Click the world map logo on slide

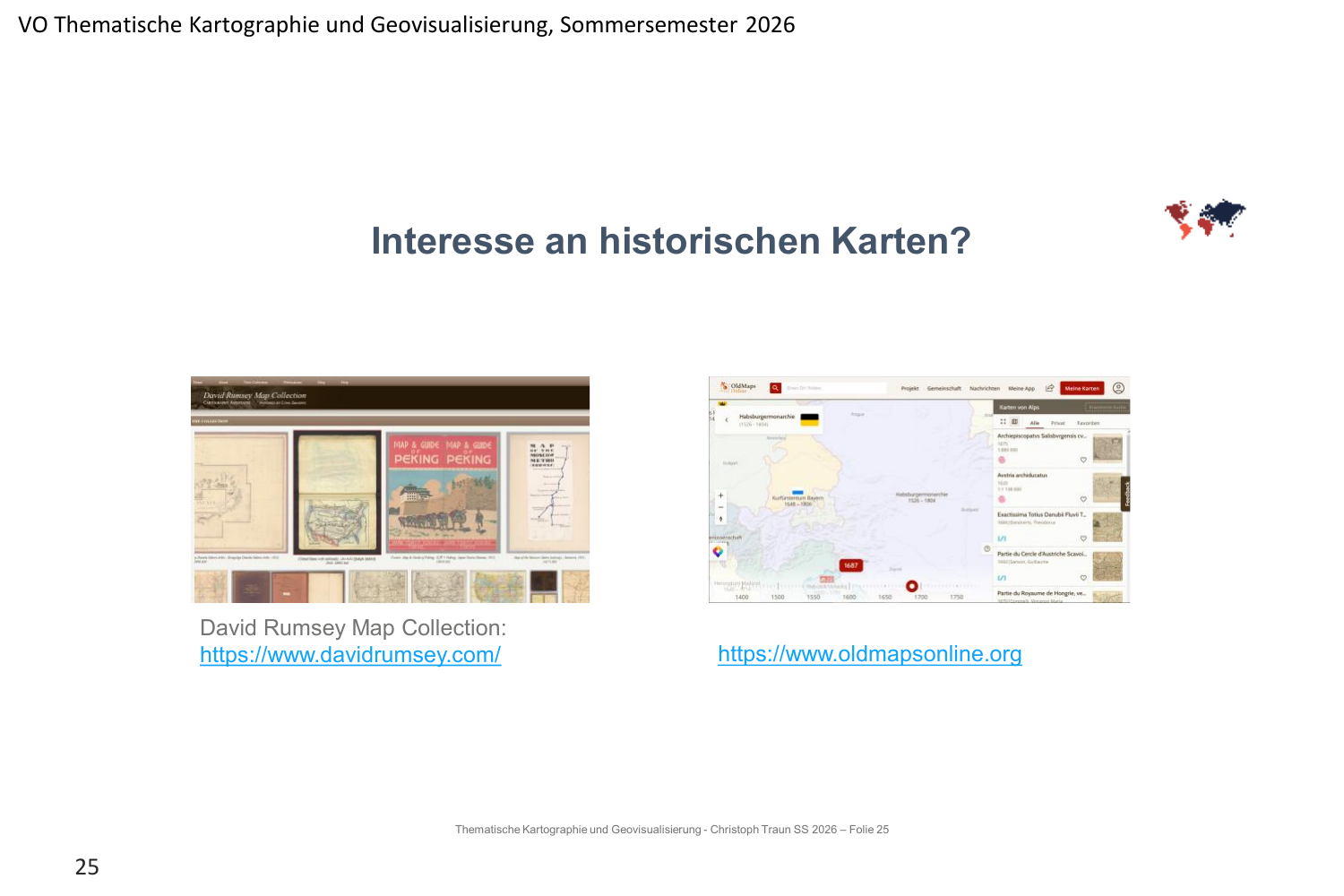[x=1204, y=219]
